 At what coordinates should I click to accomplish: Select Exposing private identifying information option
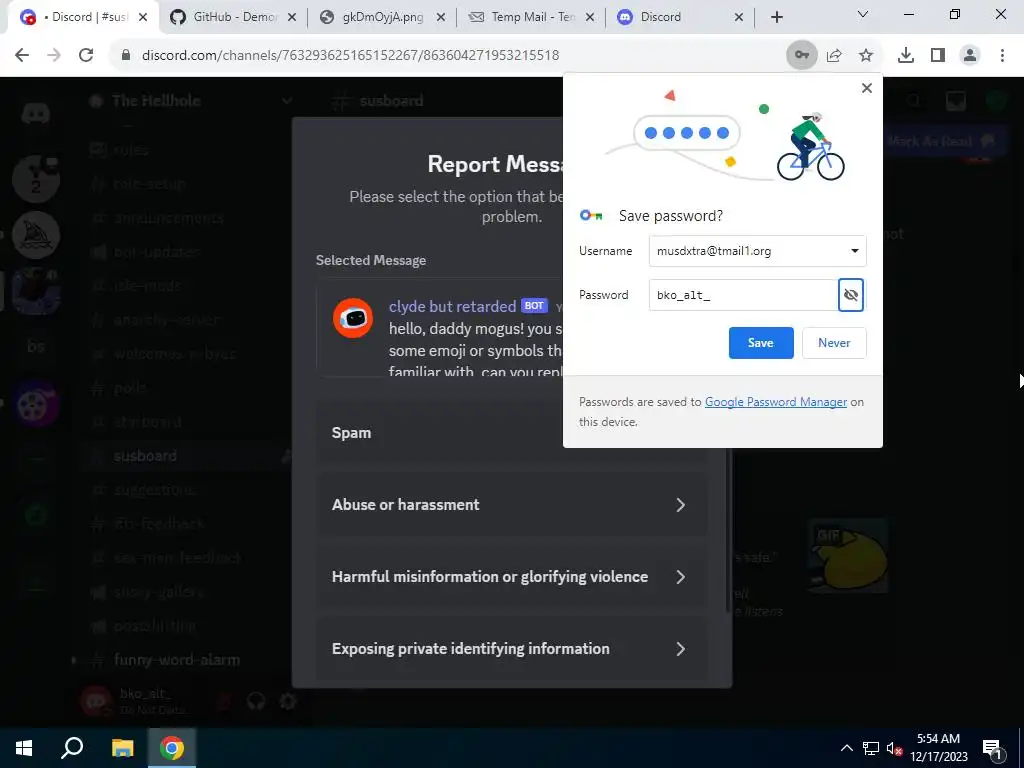511,648
